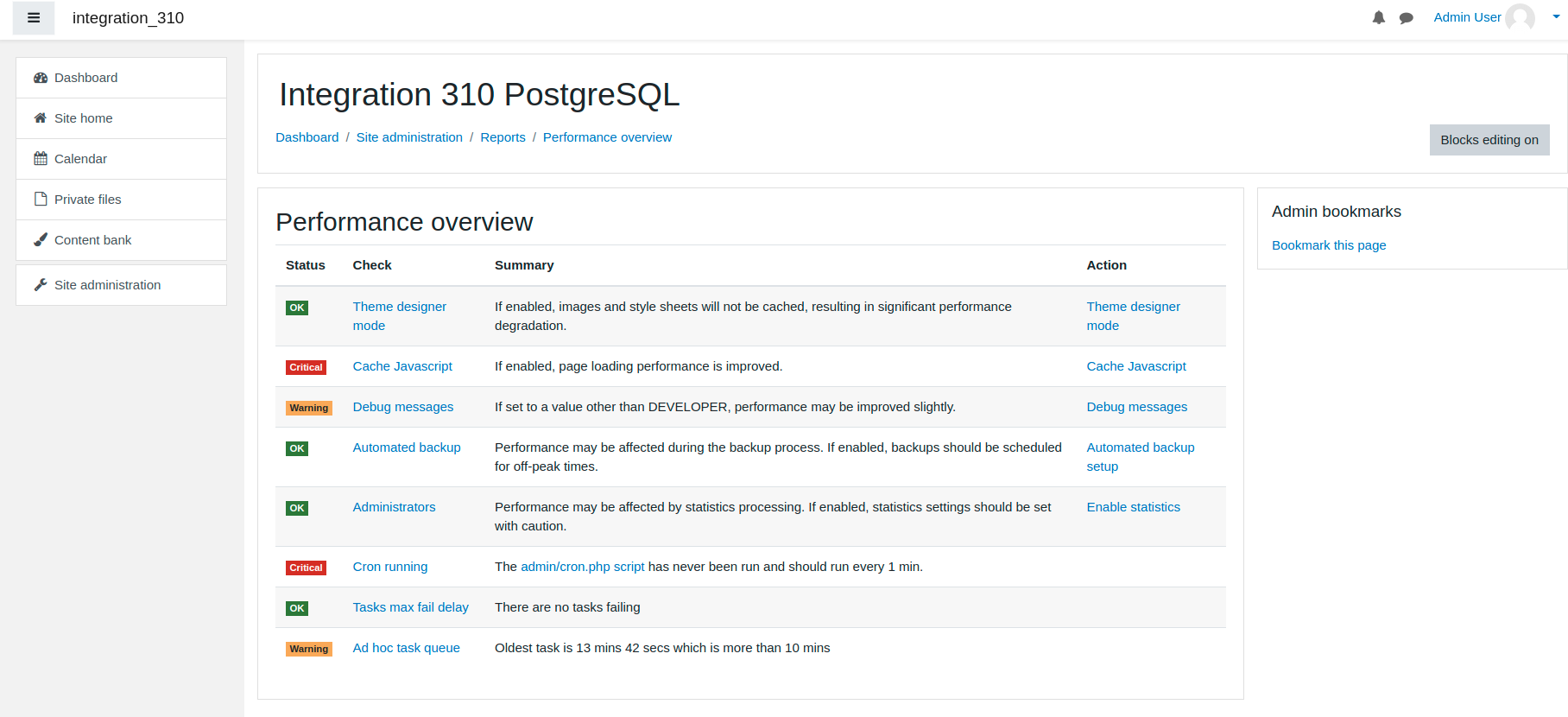Viewport: 1568px width, 717px height.
Task: Open Theme designer mode check link
Action: click(399, 316)
